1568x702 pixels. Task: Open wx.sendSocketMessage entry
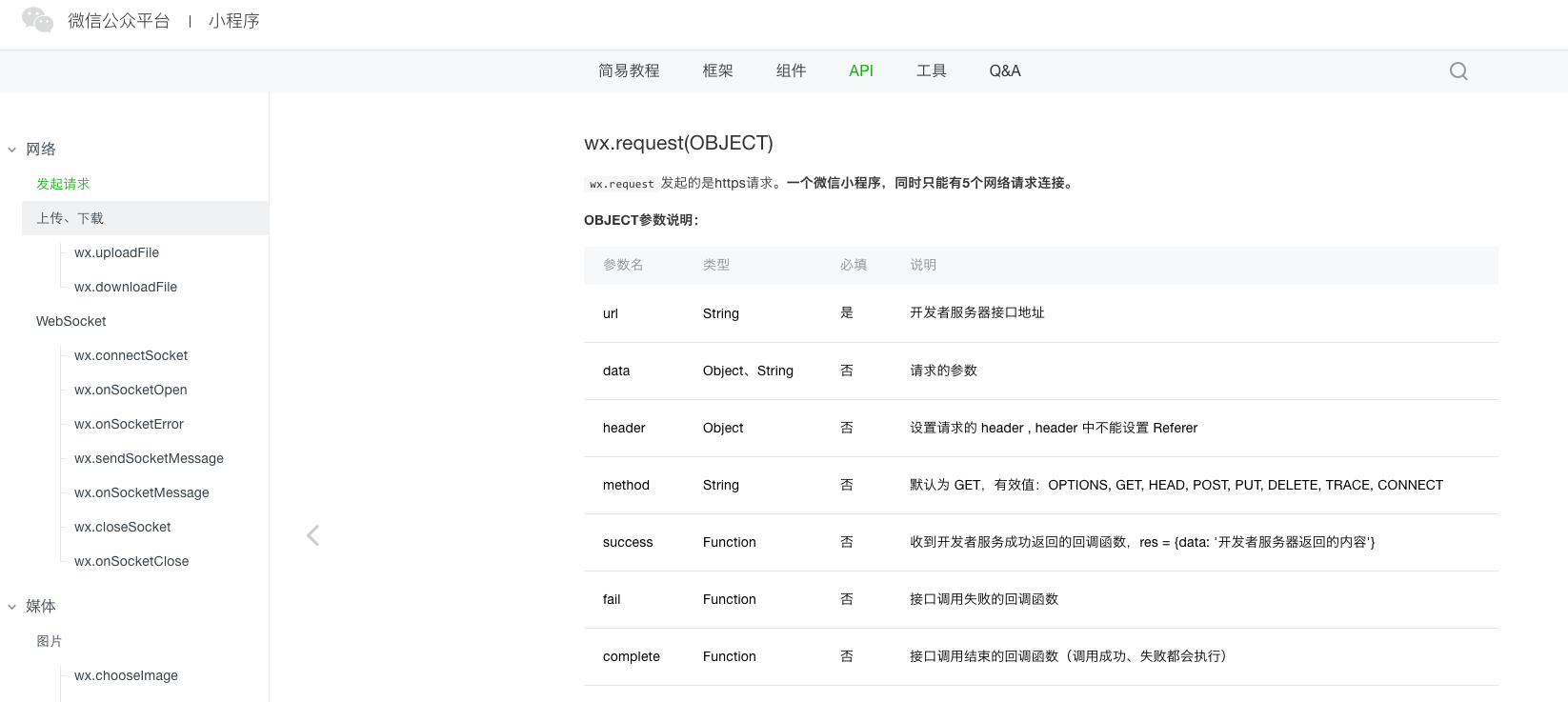click(x=149, y=458)
